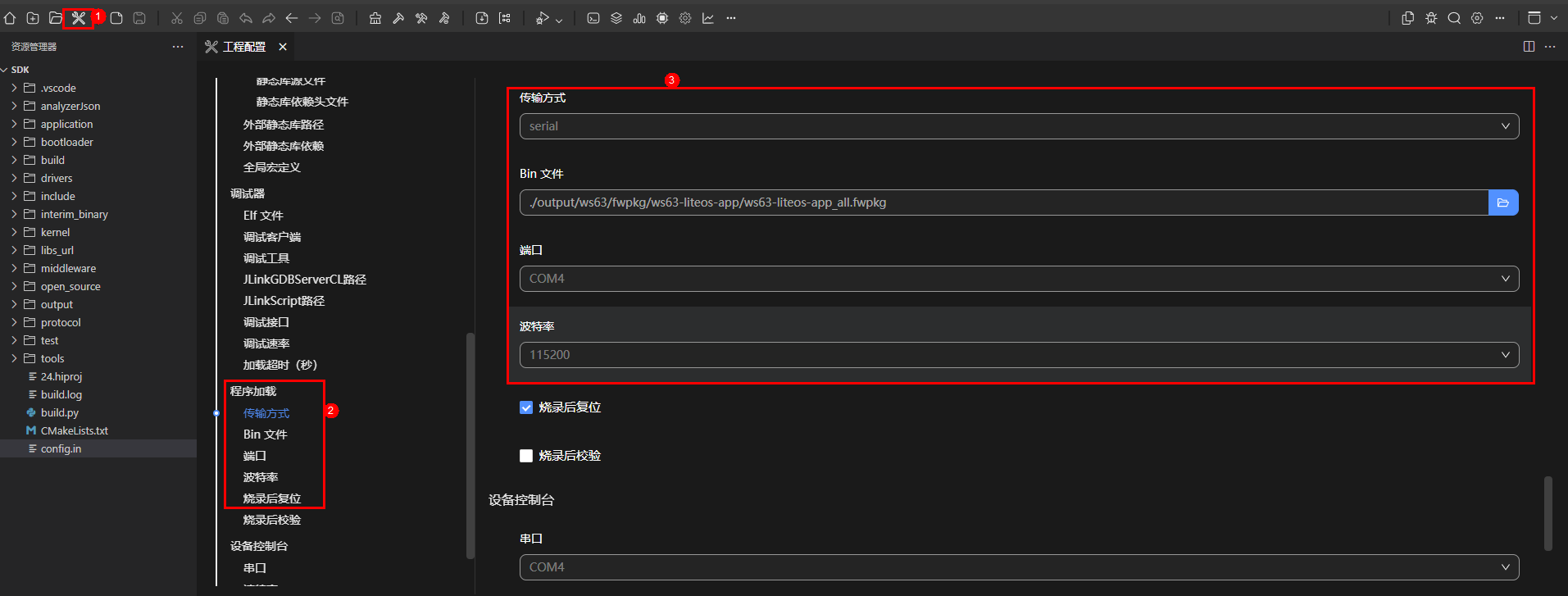Open 波特率 115200 dropdown
The image size is (1568, 596).
point(1019,355)
